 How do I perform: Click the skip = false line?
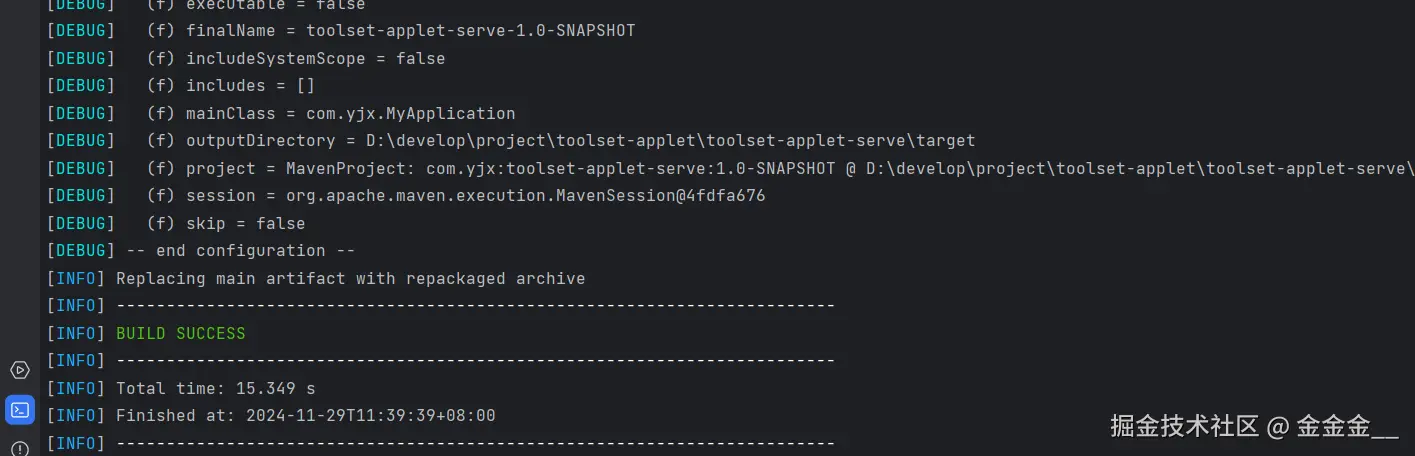[226, 223]
